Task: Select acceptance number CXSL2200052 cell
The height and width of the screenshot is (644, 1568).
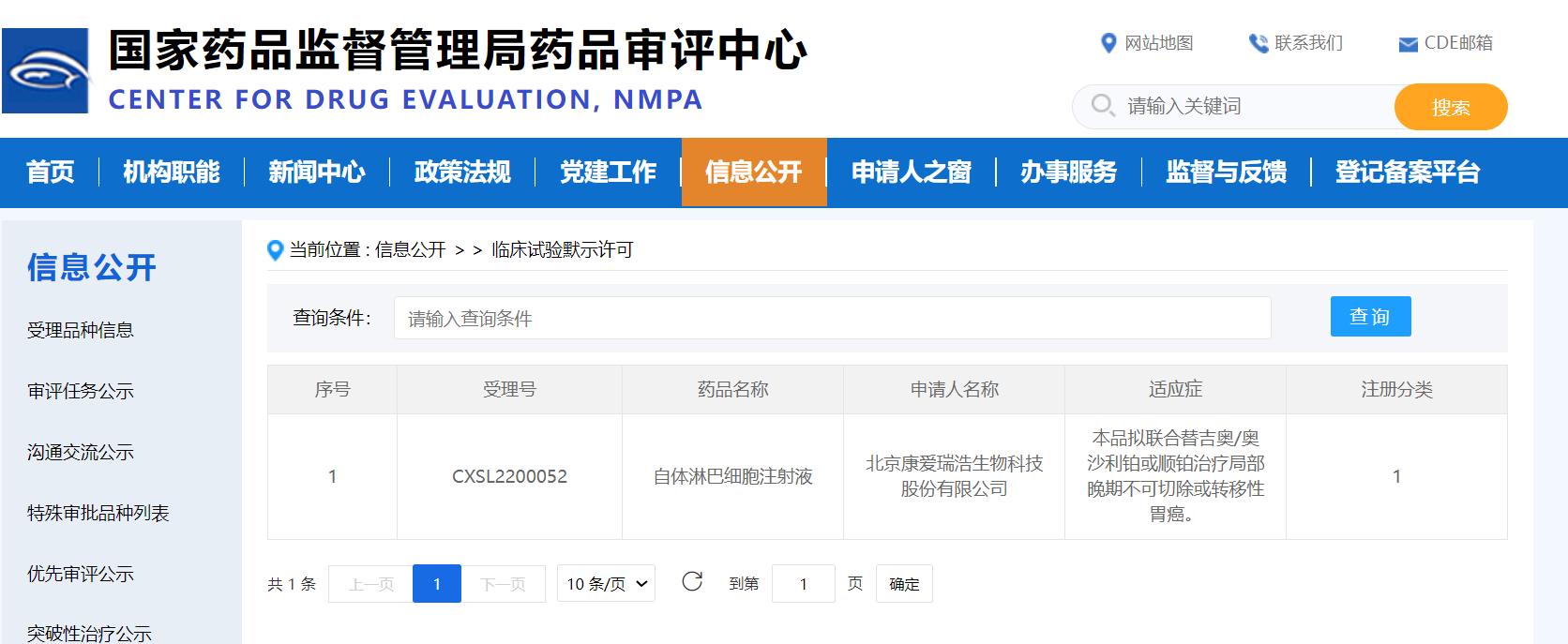Action: coord(509,476)
